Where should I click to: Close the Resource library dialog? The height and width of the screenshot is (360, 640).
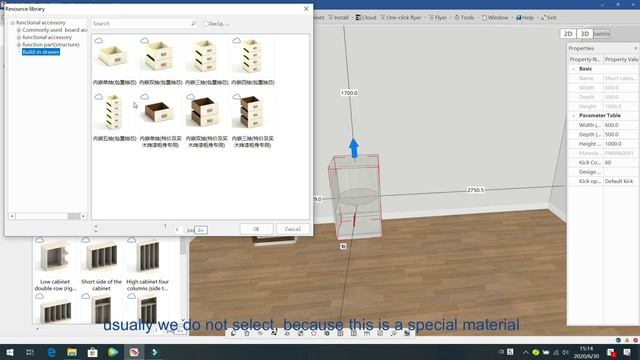(x=306, y=9)
